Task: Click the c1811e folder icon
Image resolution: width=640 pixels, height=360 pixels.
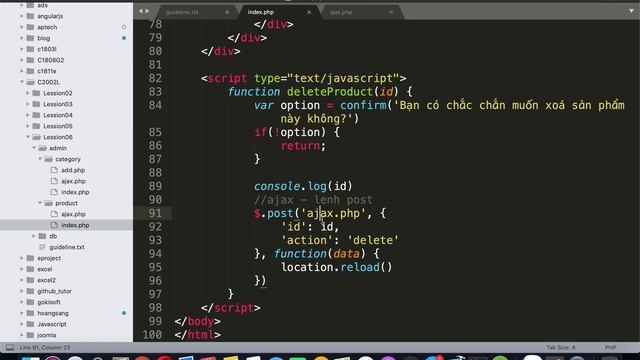Action: click(30, 71)
